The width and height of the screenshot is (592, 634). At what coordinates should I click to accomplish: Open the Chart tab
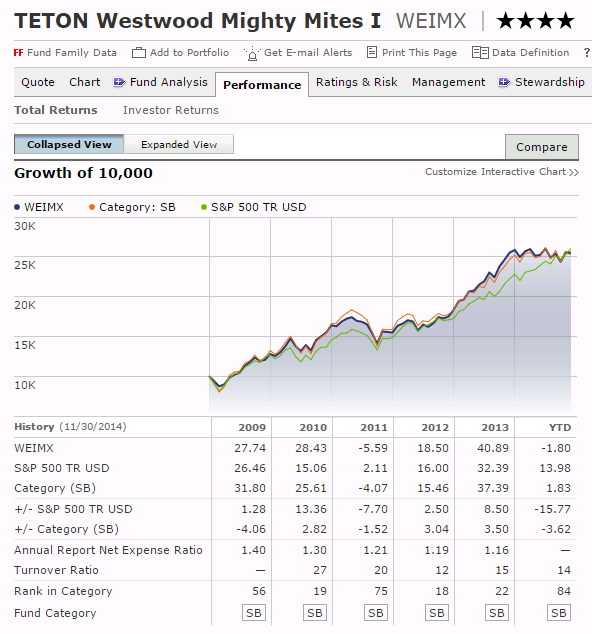click(x=85, y=82)
